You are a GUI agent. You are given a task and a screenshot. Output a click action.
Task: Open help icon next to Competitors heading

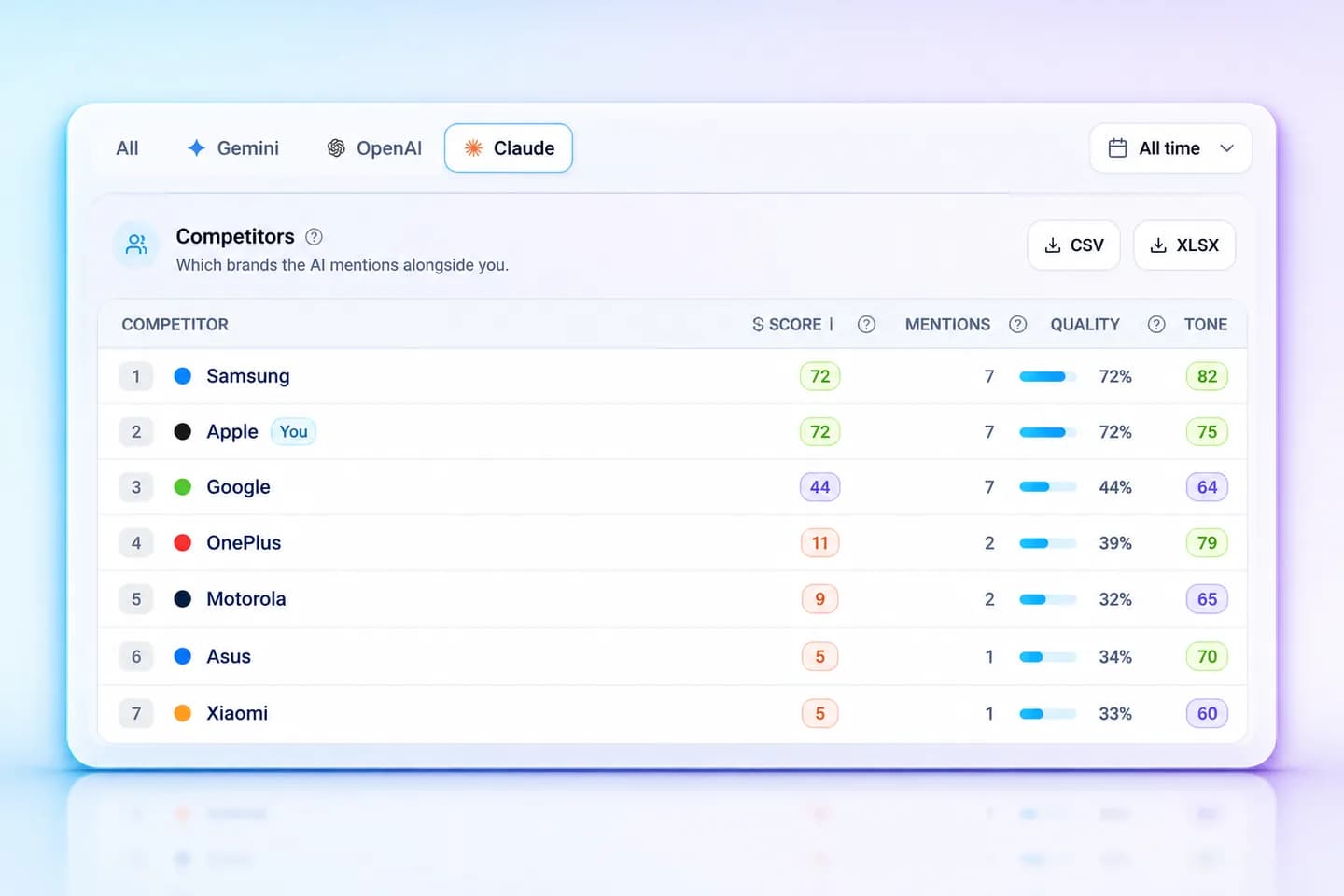[315, 237]
